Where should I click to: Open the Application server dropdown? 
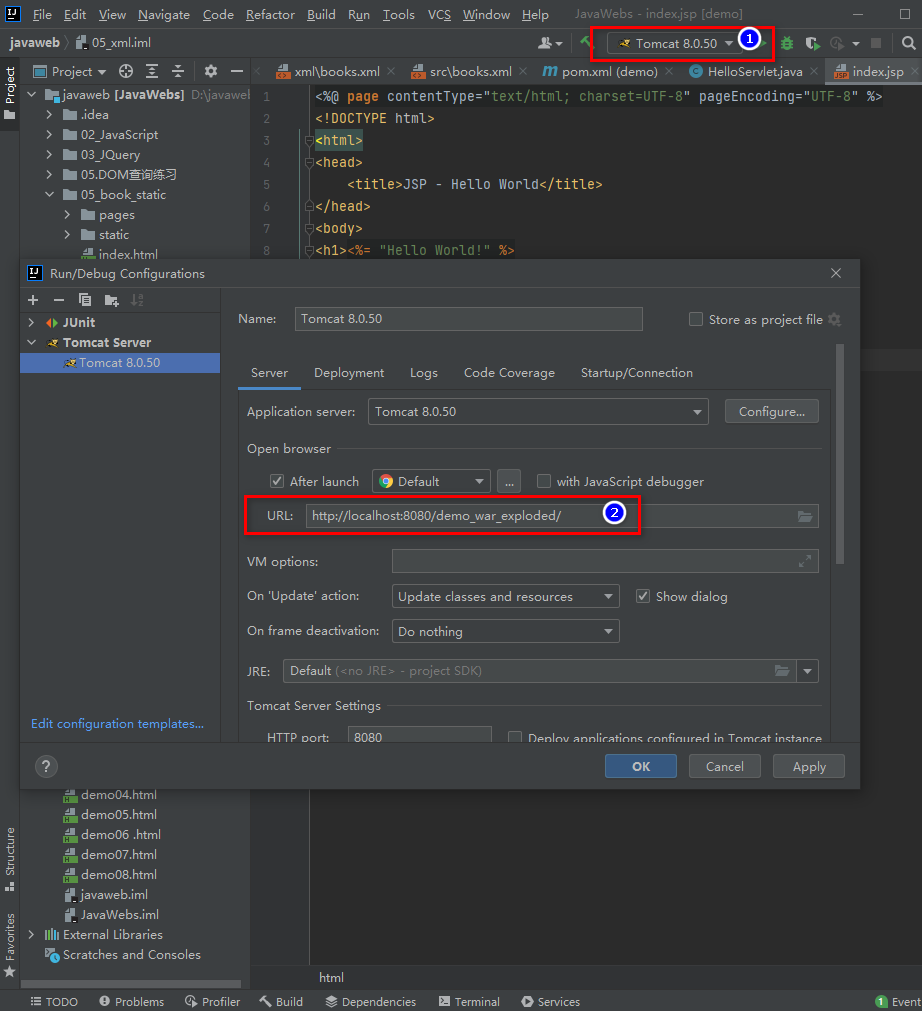point(538,411)
